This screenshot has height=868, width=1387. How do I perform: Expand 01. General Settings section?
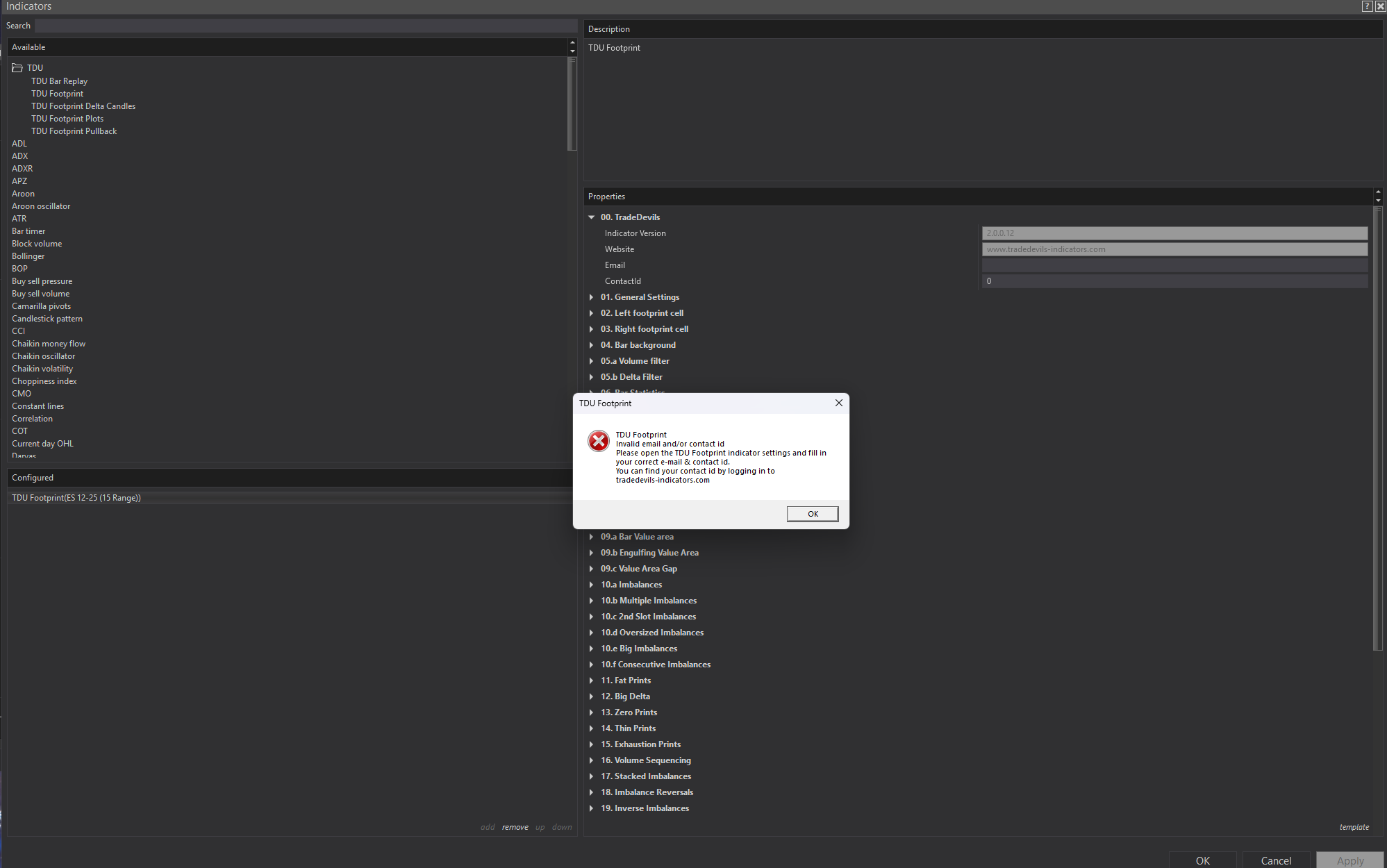pos(592,297)
